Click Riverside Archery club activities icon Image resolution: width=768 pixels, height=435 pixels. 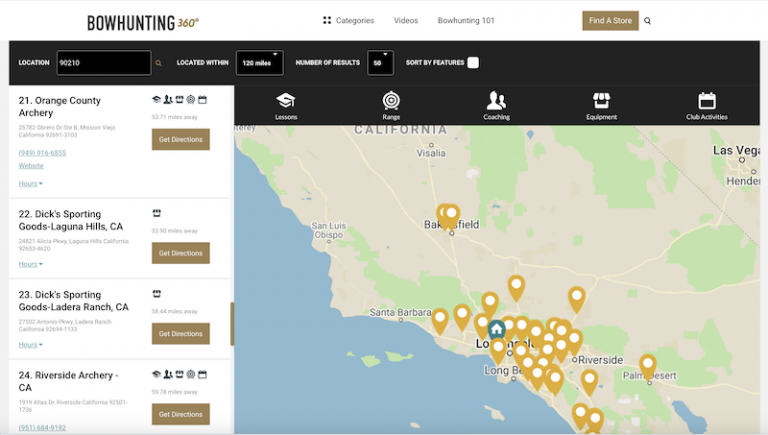click(202, 374)
